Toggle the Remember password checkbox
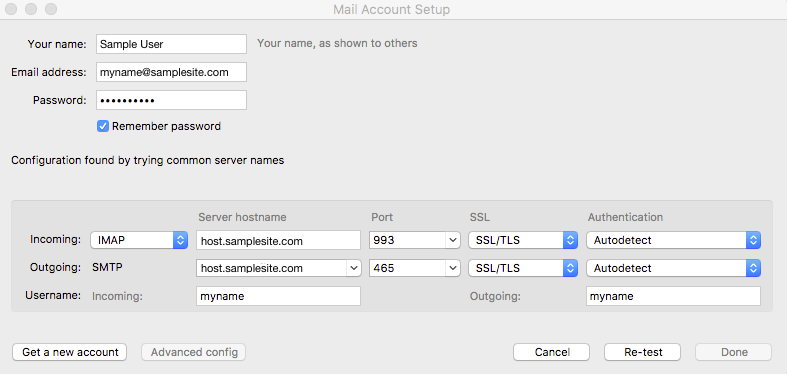The image size is (787, 374). pos(103,126)
